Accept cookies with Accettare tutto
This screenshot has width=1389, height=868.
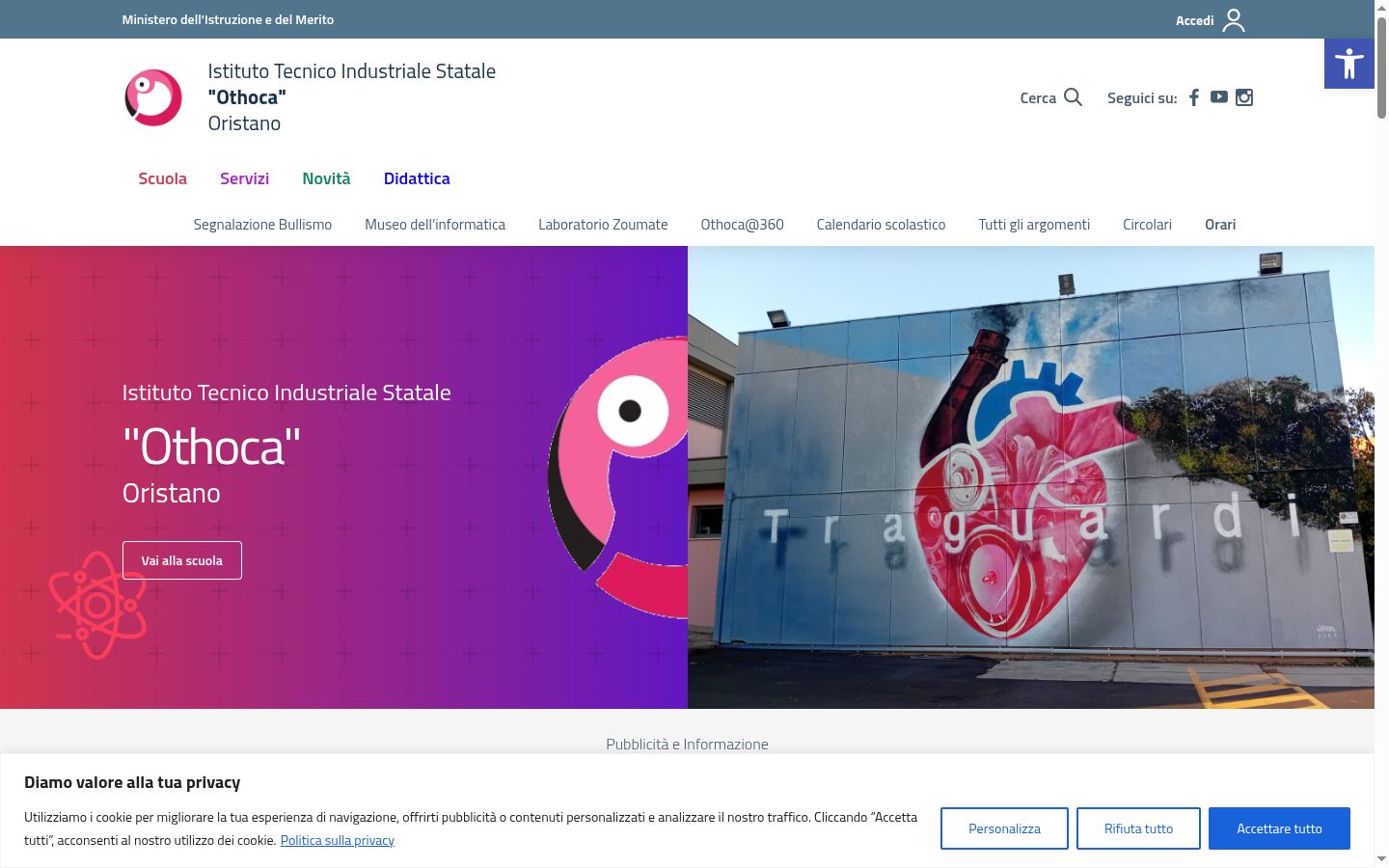coord(1279,828)
